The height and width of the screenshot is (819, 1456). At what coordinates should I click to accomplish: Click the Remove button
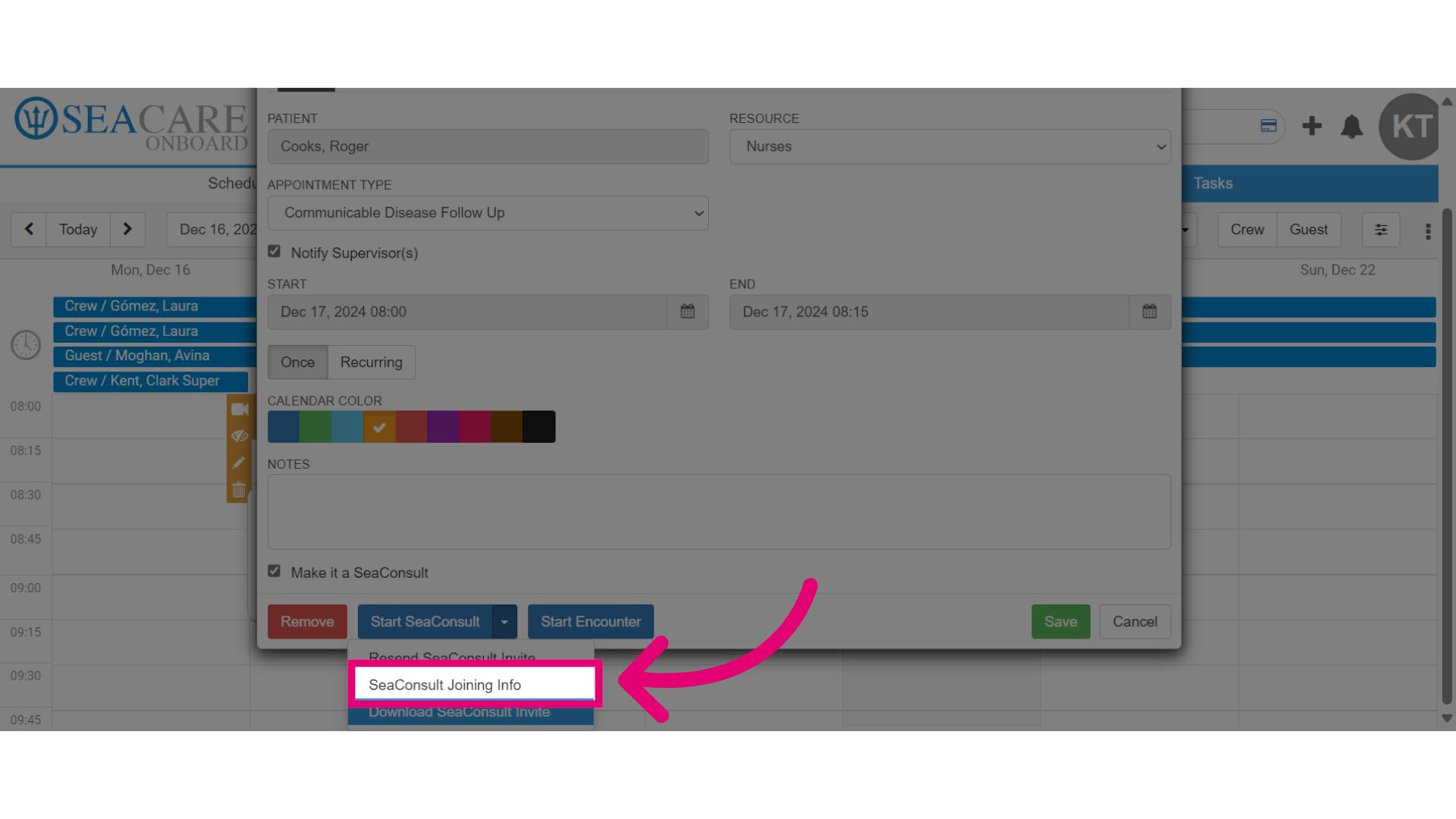(x=307, y=622)
